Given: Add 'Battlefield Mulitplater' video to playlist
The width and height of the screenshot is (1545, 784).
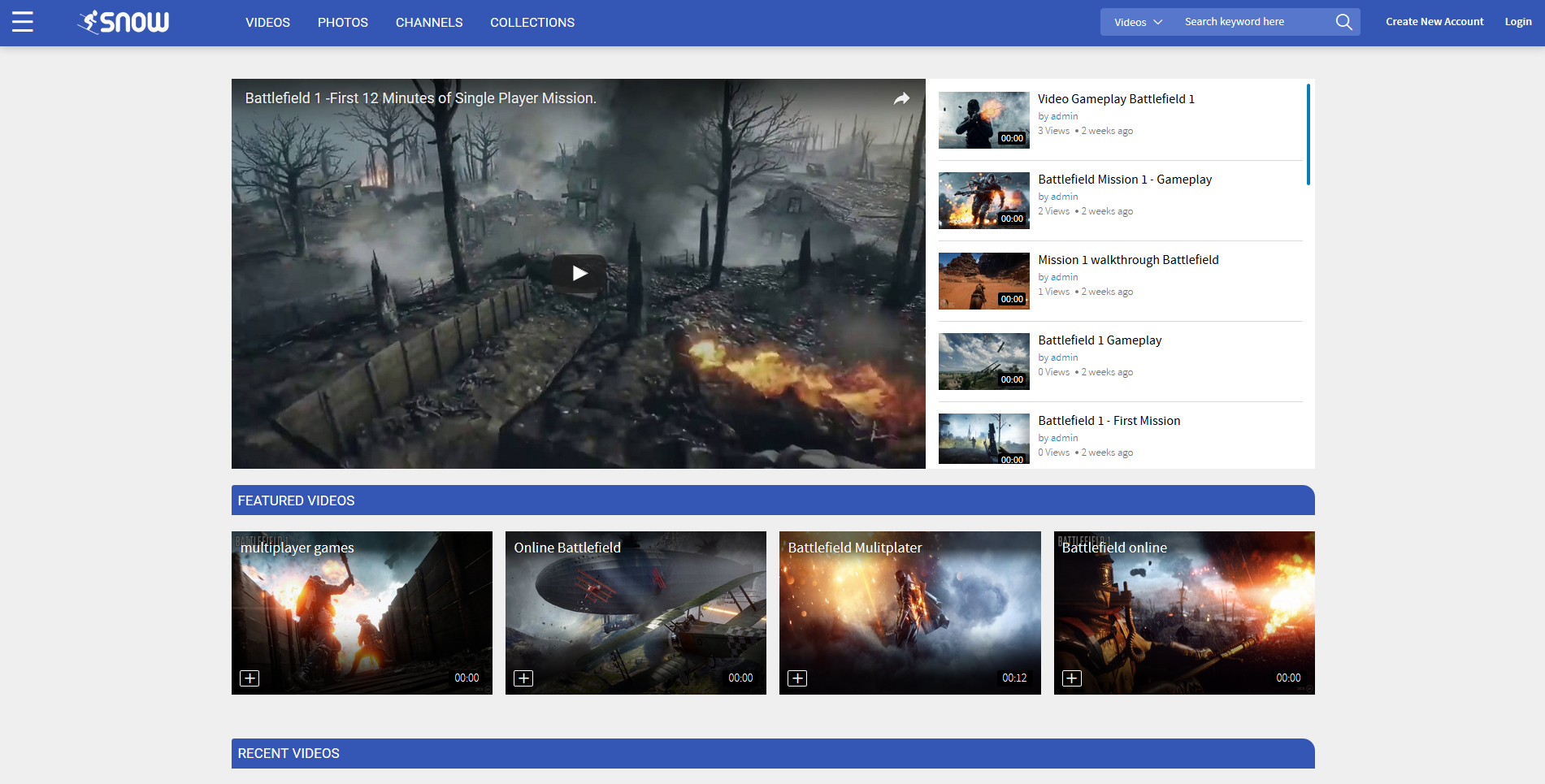Looking at the screenshot, I should (797, 678).
